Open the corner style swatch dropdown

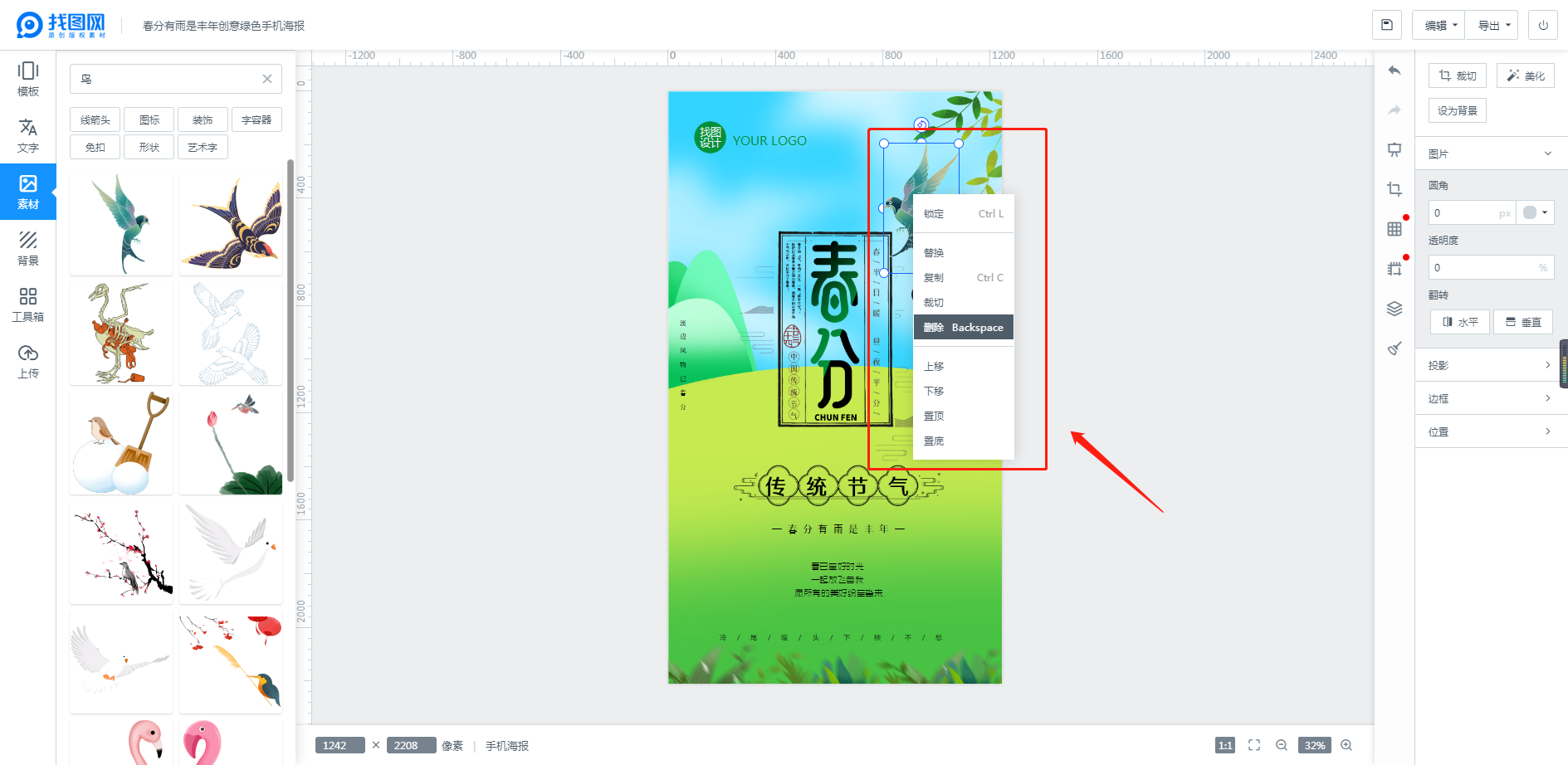[x=1536, y=212]
